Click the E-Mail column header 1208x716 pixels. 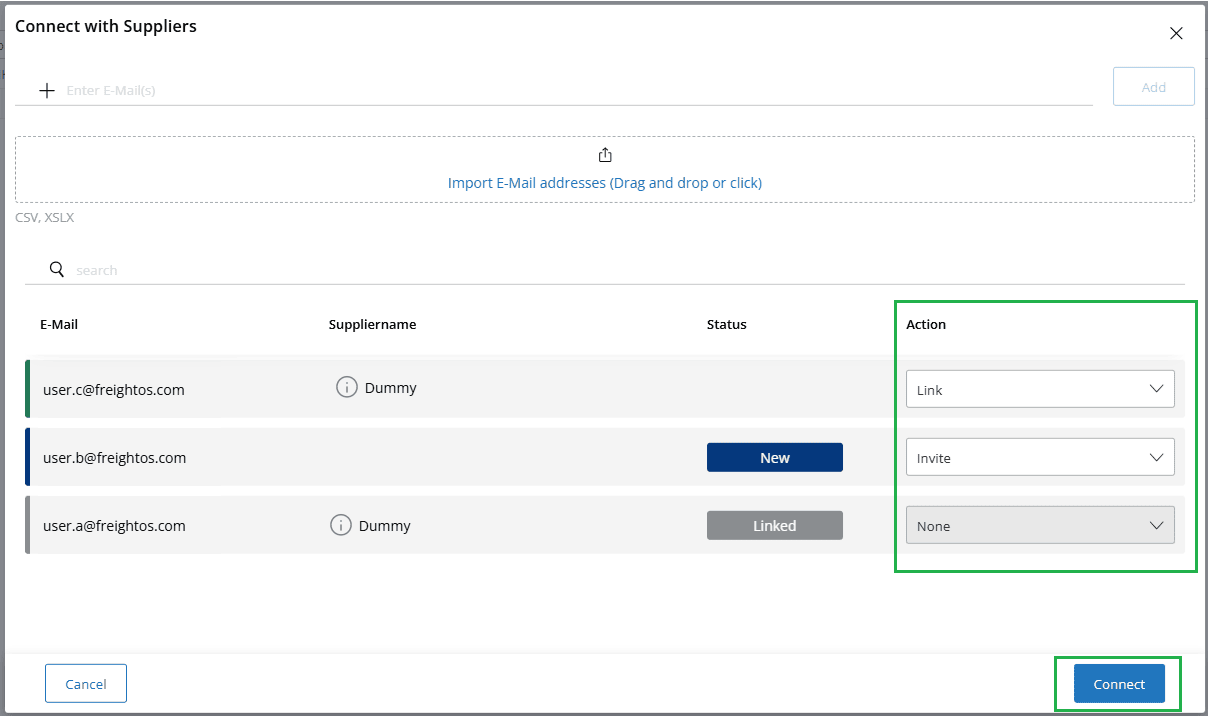pos(59,324)
